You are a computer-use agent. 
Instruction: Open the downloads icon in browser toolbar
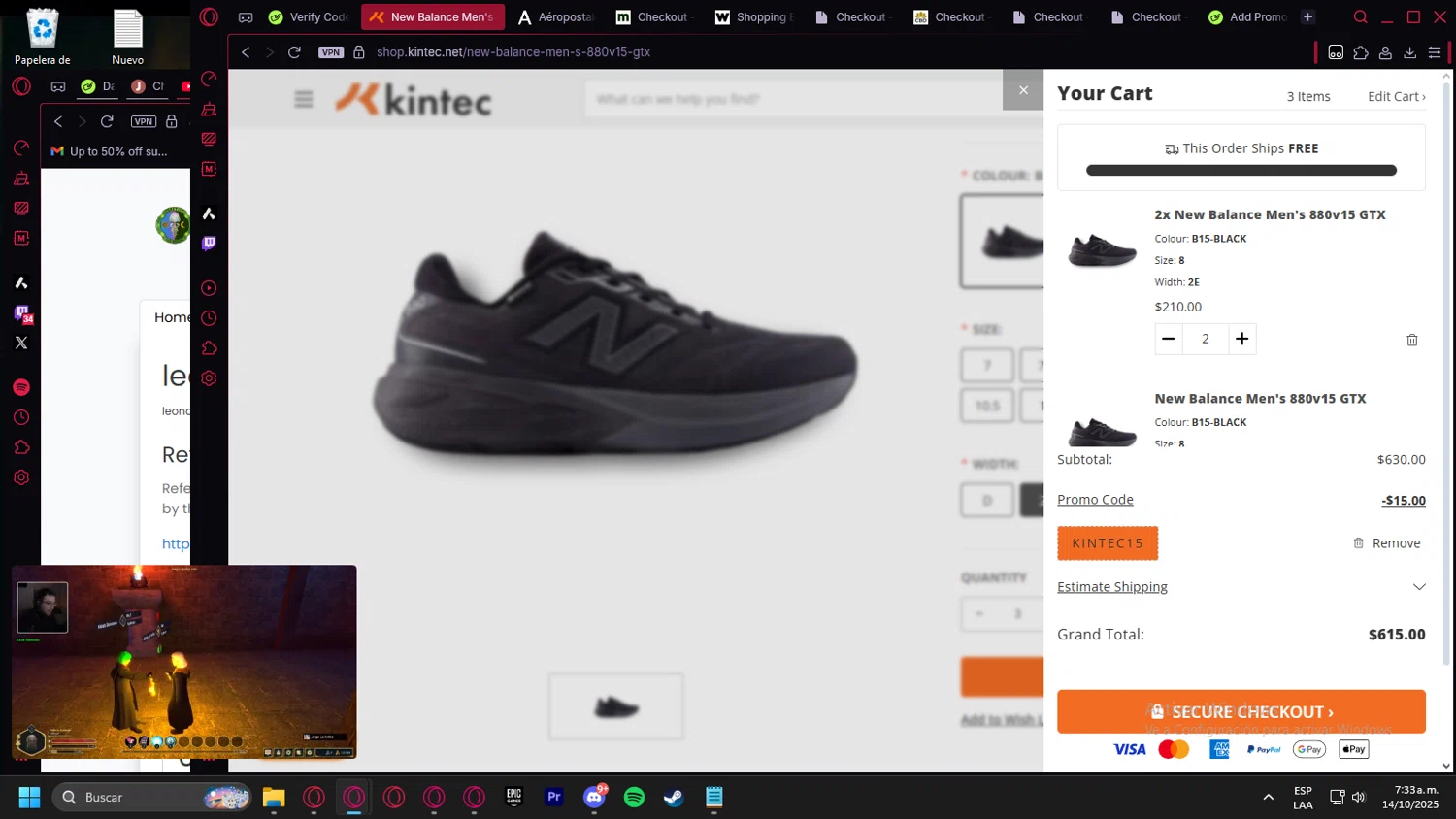click(x=1410, y=52)
